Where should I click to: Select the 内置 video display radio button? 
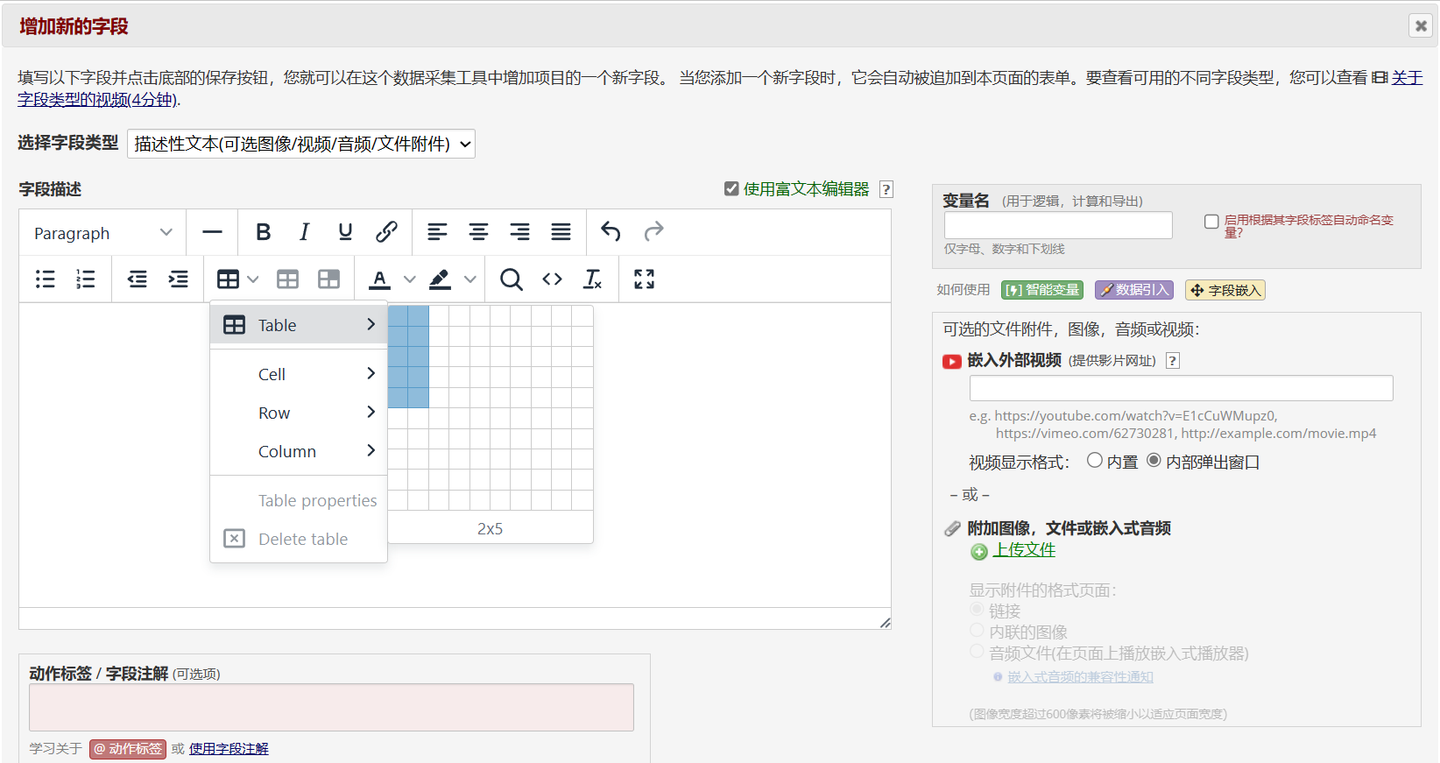[x=1096, y=461]
